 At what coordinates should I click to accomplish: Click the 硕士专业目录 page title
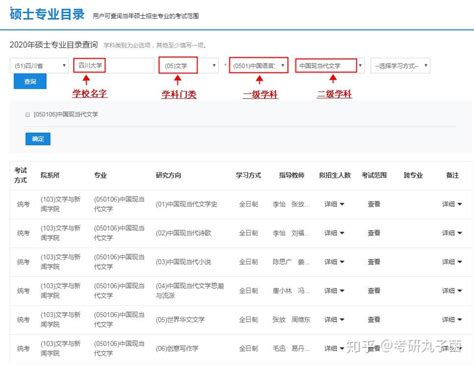tap(47, 14)
